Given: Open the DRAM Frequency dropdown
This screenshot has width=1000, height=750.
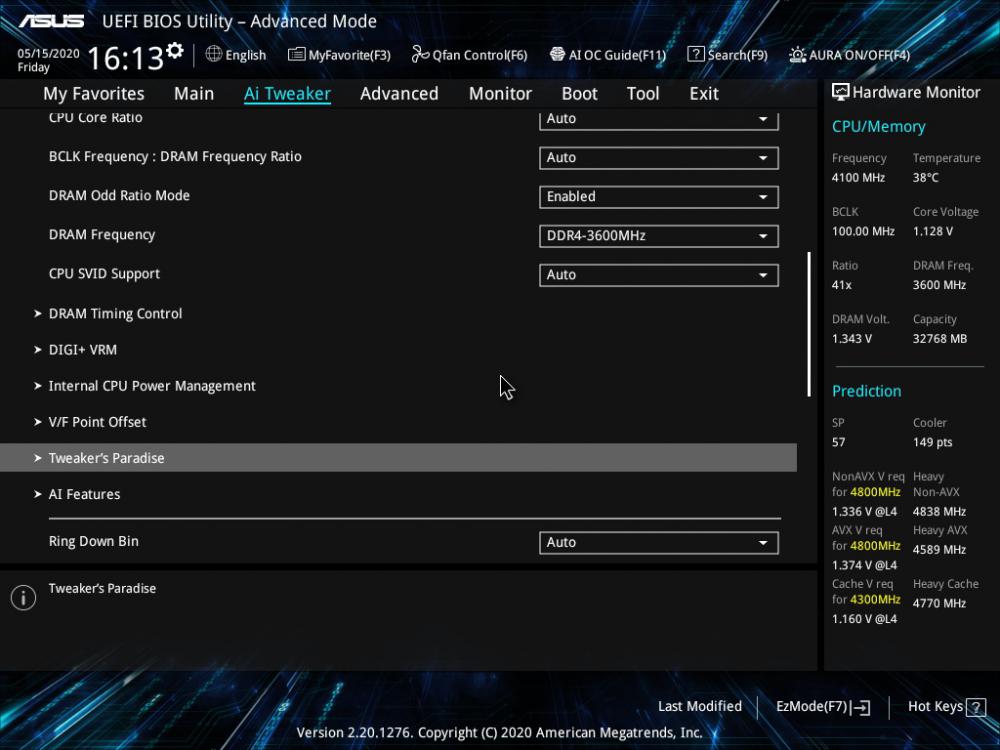Looking at the screenshot, I should pyautogui.click(x=659, y=236).
